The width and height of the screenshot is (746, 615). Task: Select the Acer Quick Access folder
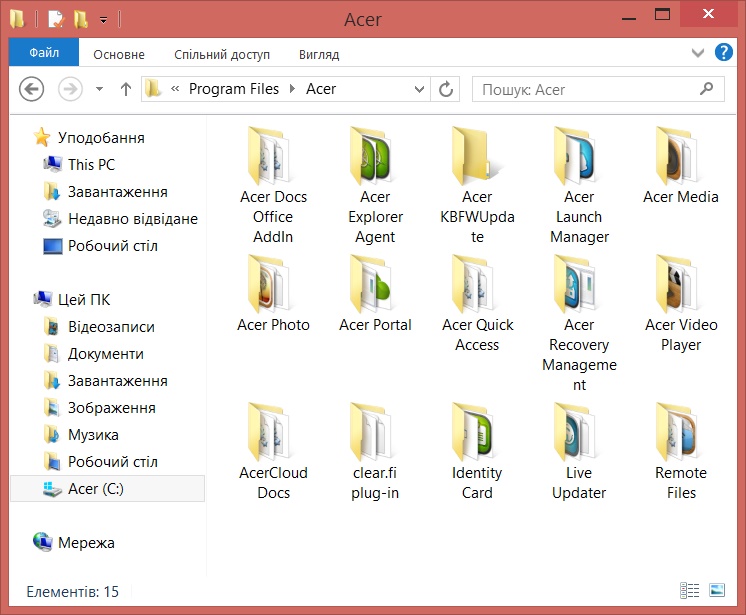(x=477, y=303)
